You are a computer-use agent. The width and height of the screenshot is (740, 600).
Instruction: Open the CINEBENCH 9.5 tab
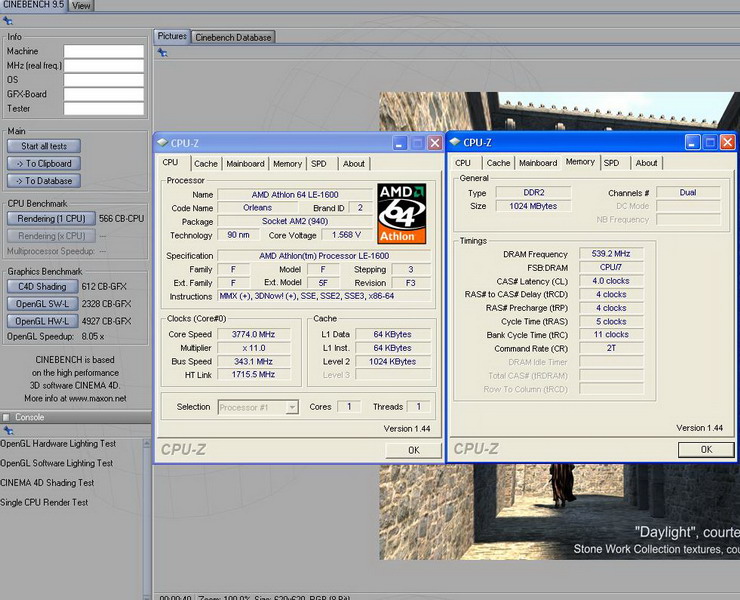34,5
